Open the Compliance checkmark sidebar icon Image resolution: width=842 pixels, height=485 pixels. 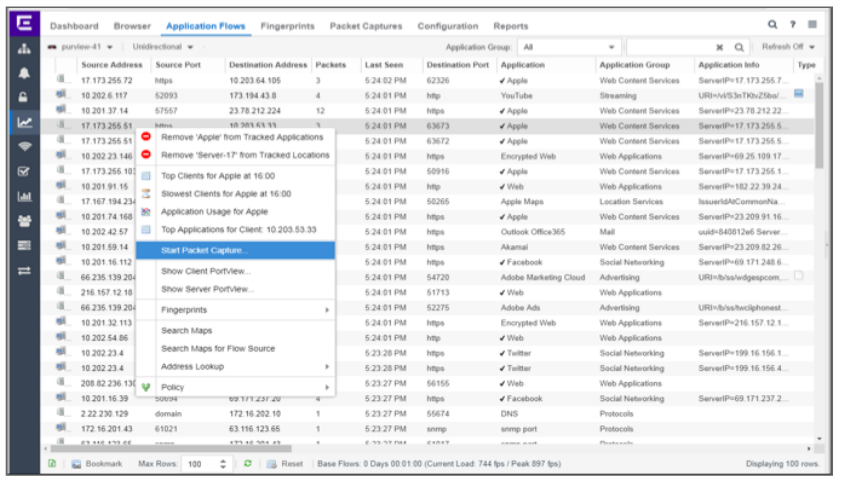24,171
